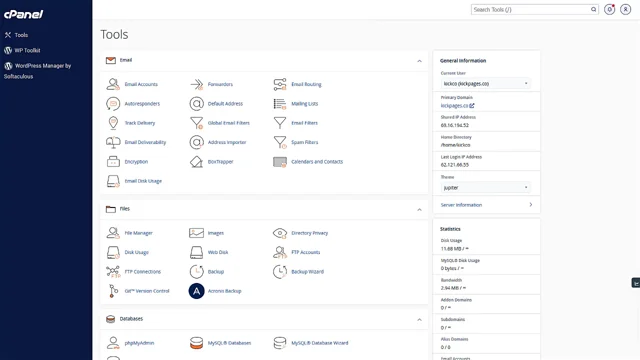Open the FTP Connections icon

[x=113, y=271]
